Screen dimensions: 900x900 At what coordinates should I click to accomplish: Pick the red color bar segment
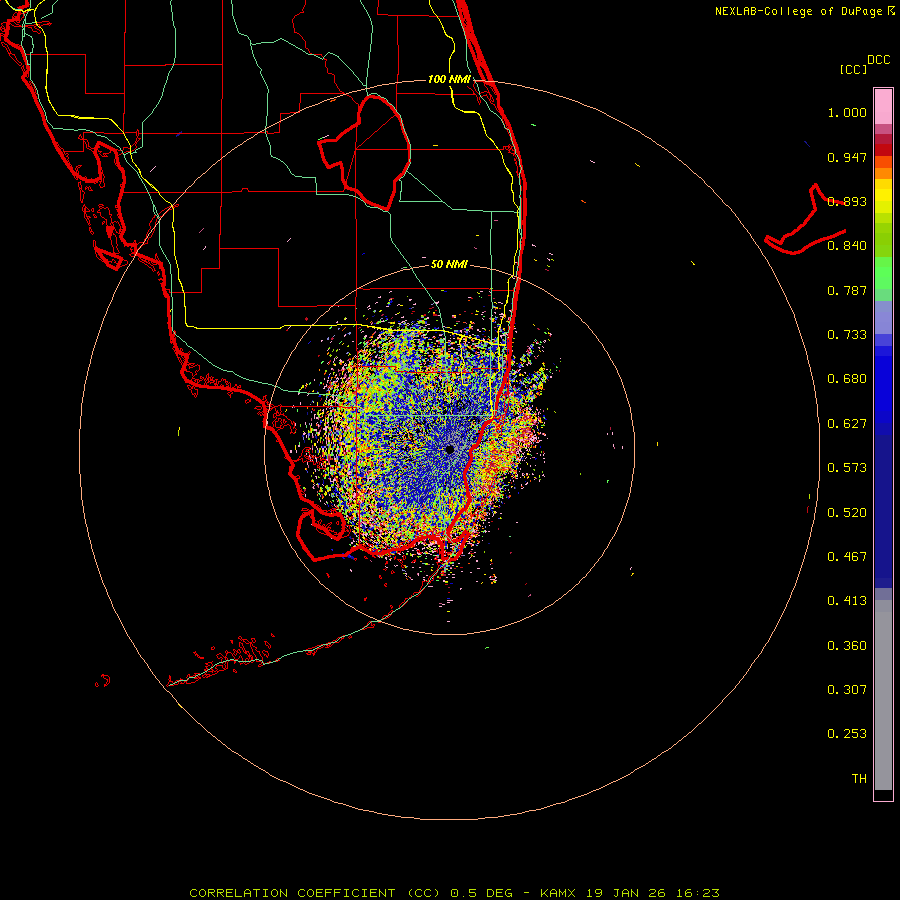(x=883, y=149)
